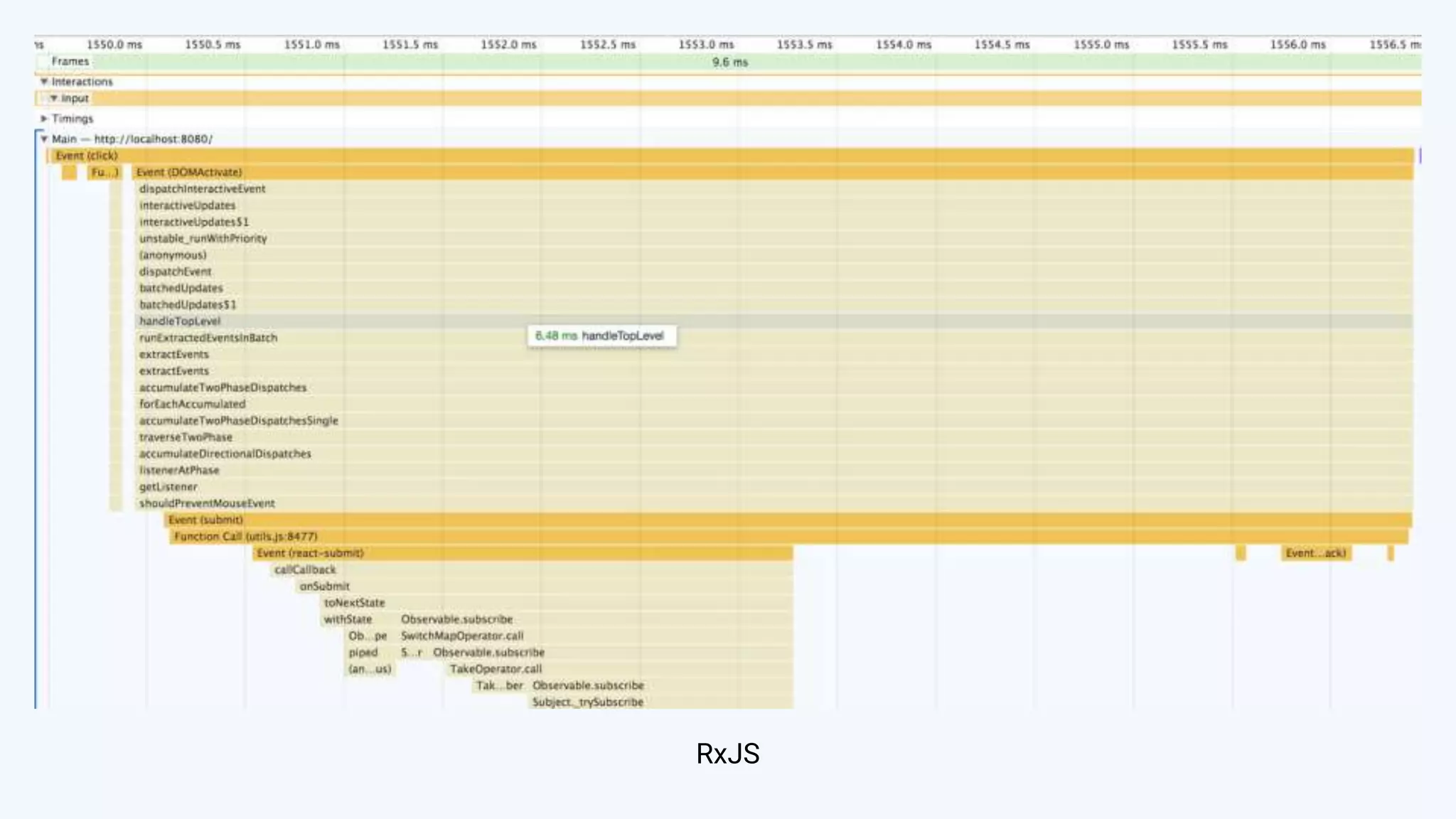Viewport: 1456px width, 819px height.
Task: Select the top-level (anonymous) function bar
Action: [x=773, y=255]
